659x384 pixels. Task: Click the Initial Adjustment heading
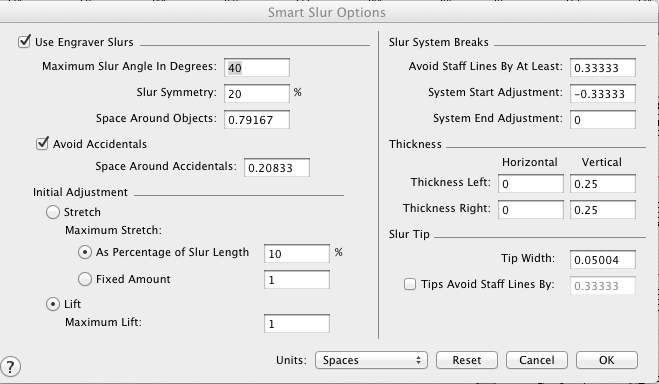coord(80,192)
